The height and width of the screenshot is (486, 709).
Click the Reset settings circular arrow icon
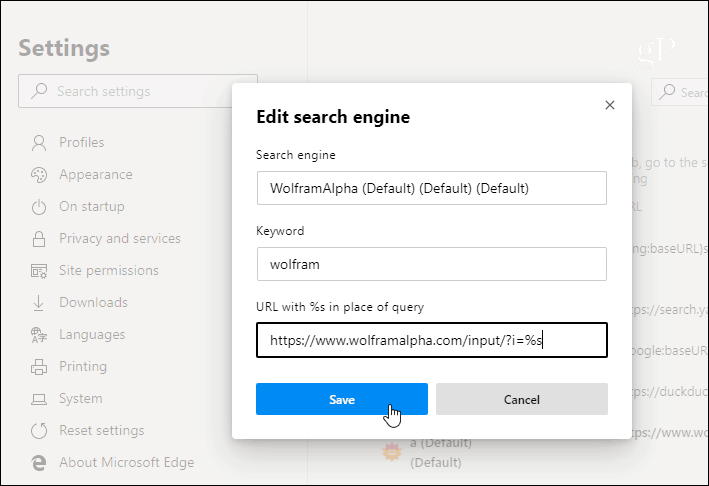click(x=39, y=431)
